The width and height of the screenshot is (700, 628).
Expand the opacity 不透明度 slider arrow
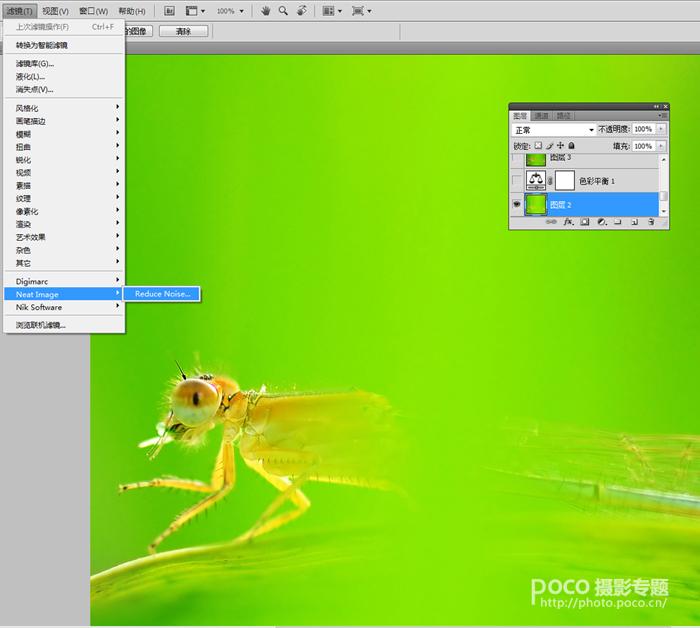point(660,130)
